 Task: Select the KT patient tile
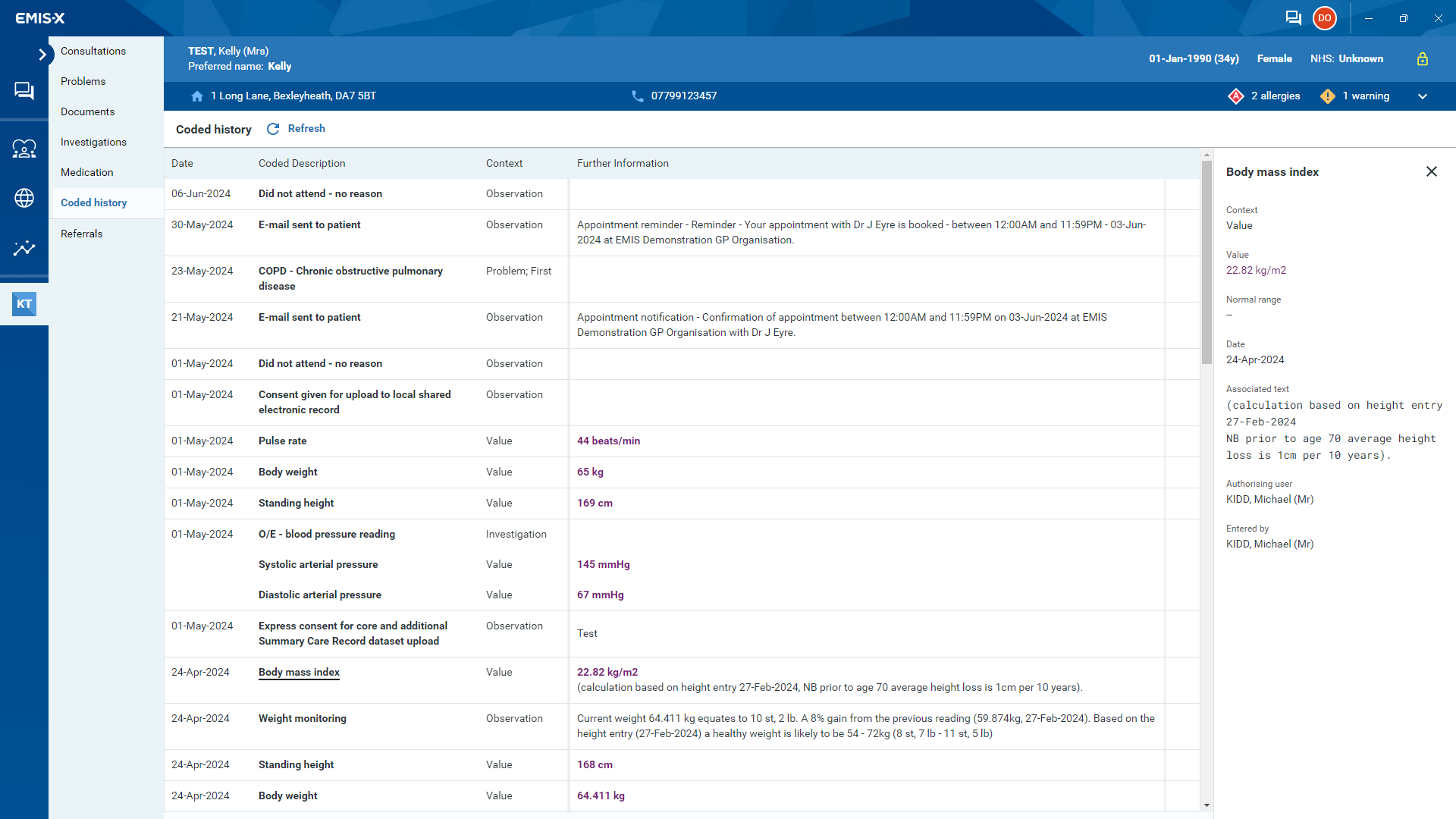click(x=24, y=304)
